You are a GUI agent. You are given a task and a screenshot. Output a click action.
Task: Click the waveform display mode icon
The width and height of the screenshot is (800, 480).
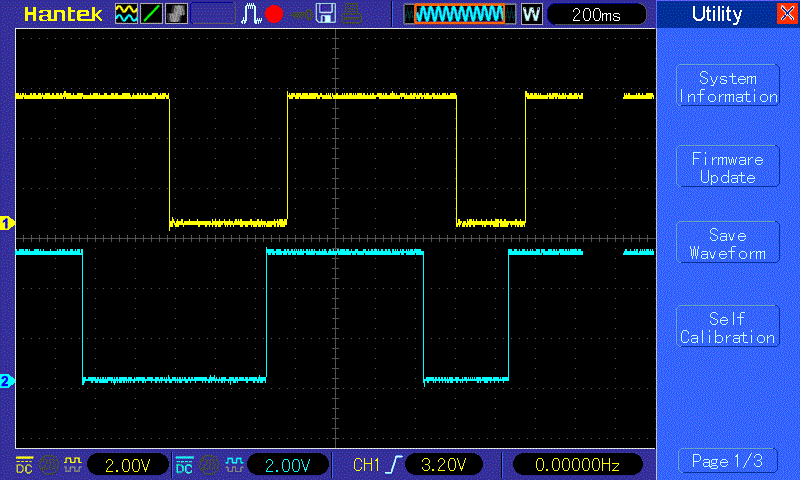click(126, 14)
